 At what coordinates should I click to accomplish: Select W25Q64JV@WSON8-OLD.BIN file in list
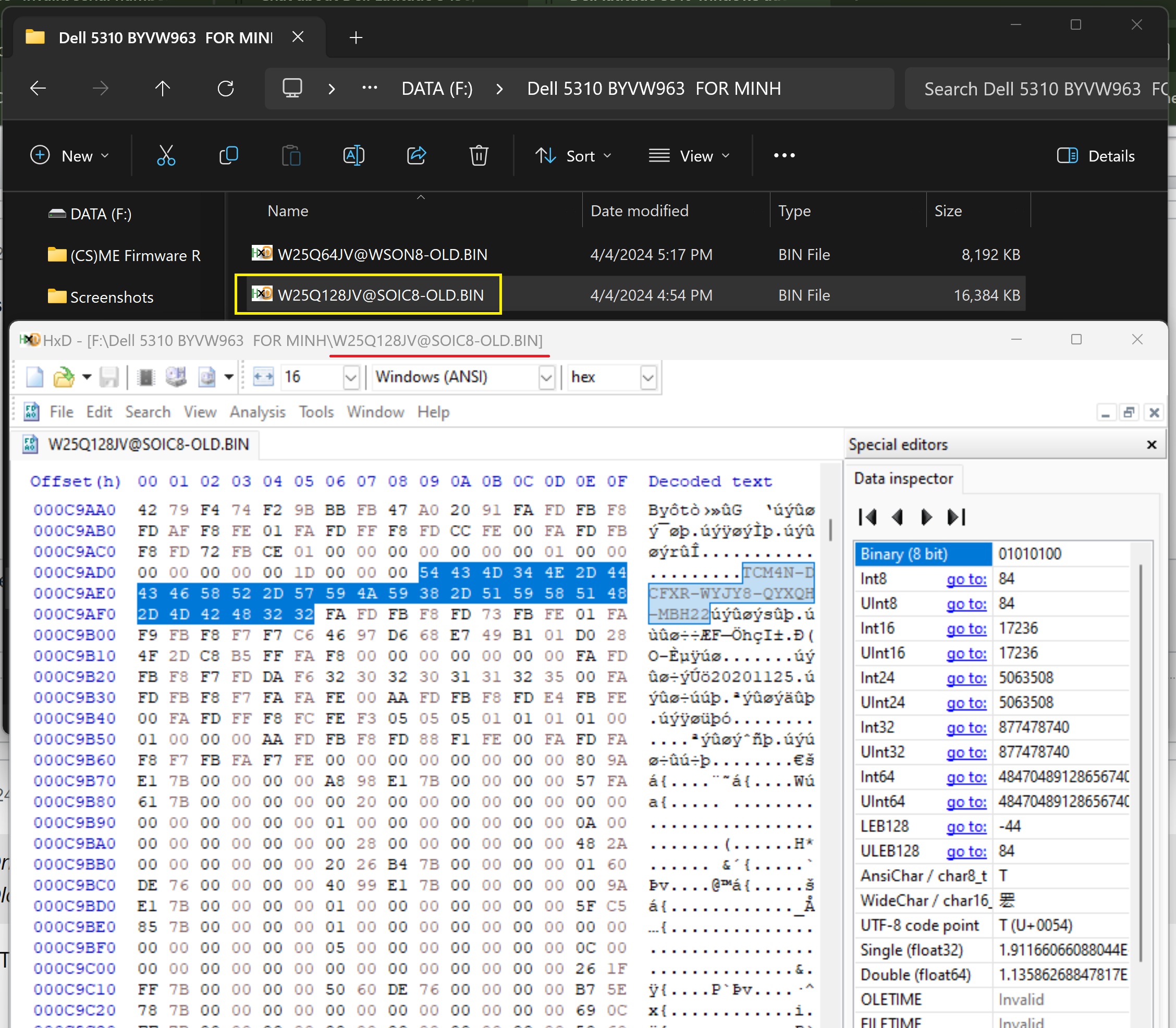[382, 255]
